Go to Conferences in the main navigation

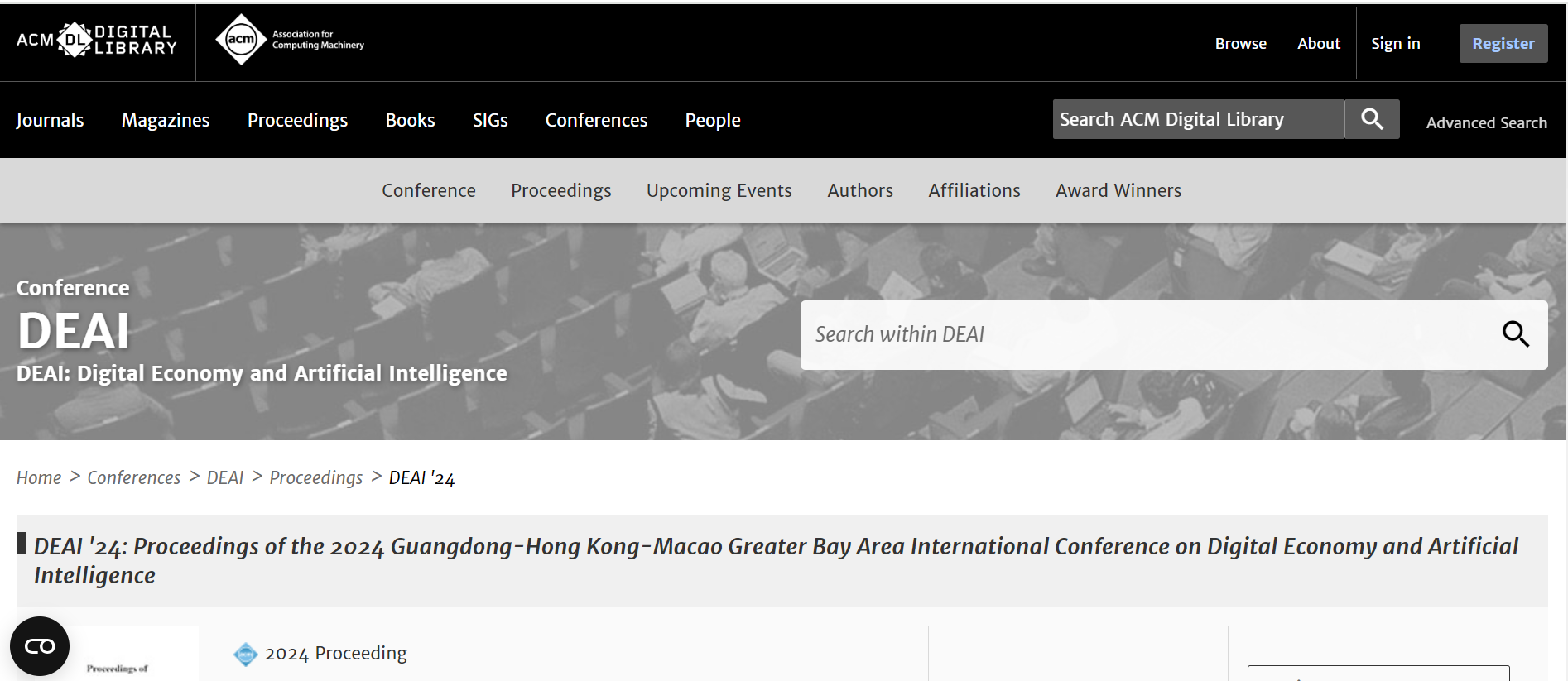[596, 120]
